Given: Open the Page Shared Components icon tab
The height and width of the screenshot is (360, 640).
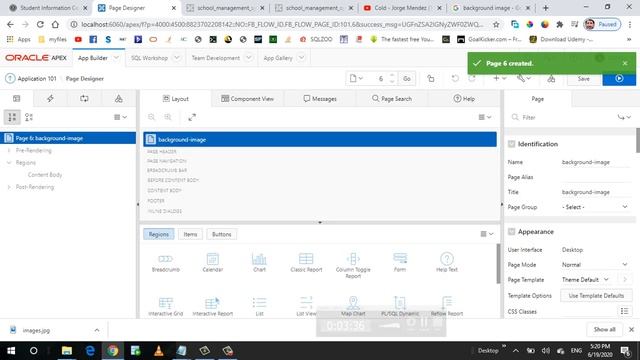Looking at the screenshot, I should coord(118,98).
